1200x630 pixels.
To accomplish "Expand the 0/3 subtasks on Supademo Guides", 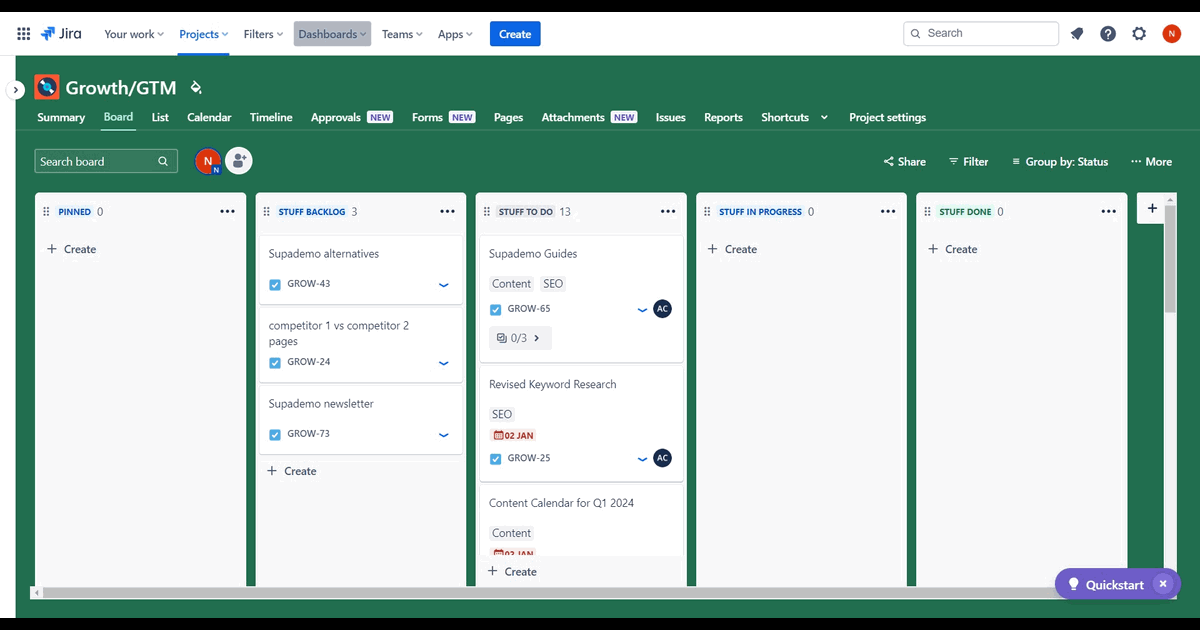I will coord(520,338).
